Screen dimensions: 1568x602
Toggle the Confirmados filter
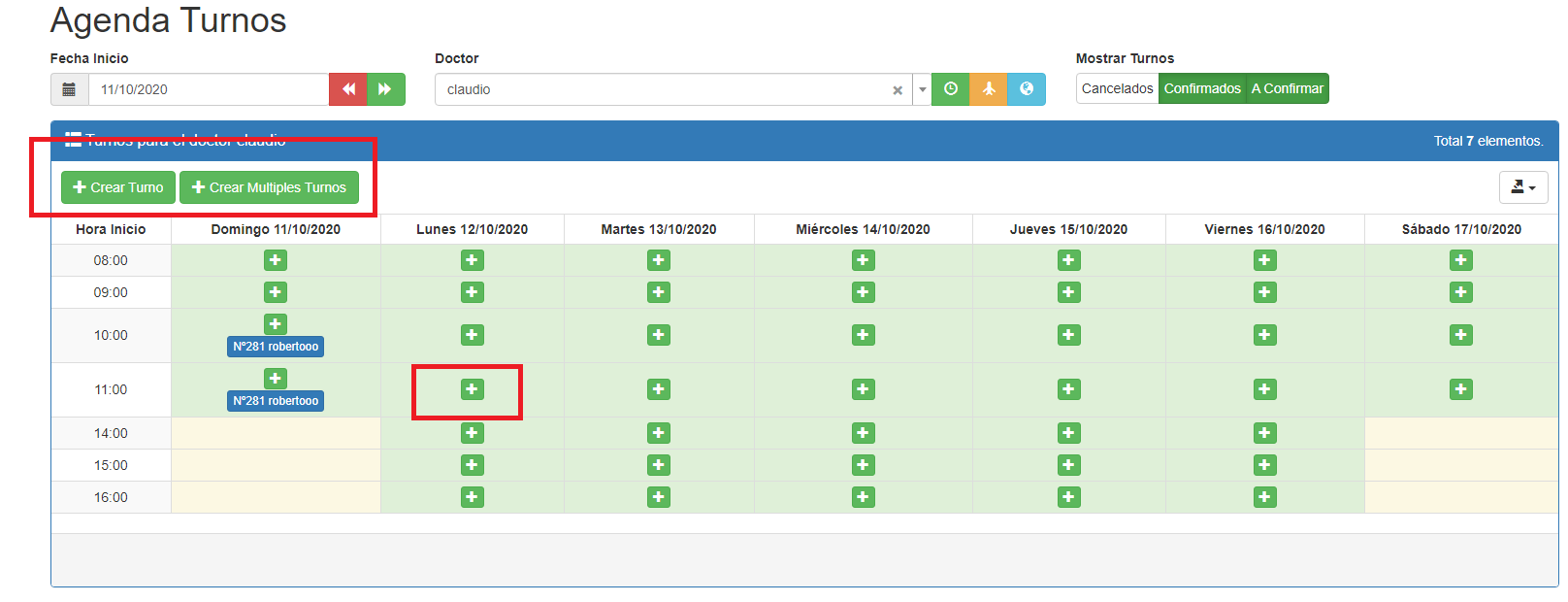pos(1202,88)
